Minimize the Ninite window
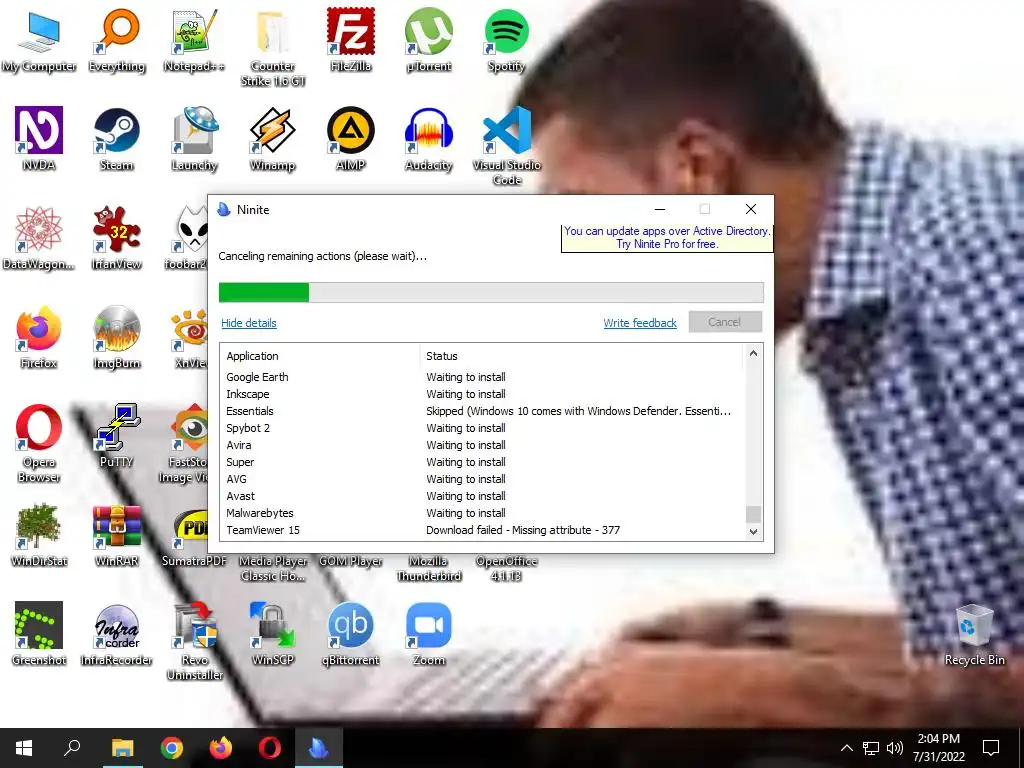Viewport: 1024px width, 768px height. tap(660, 209)
